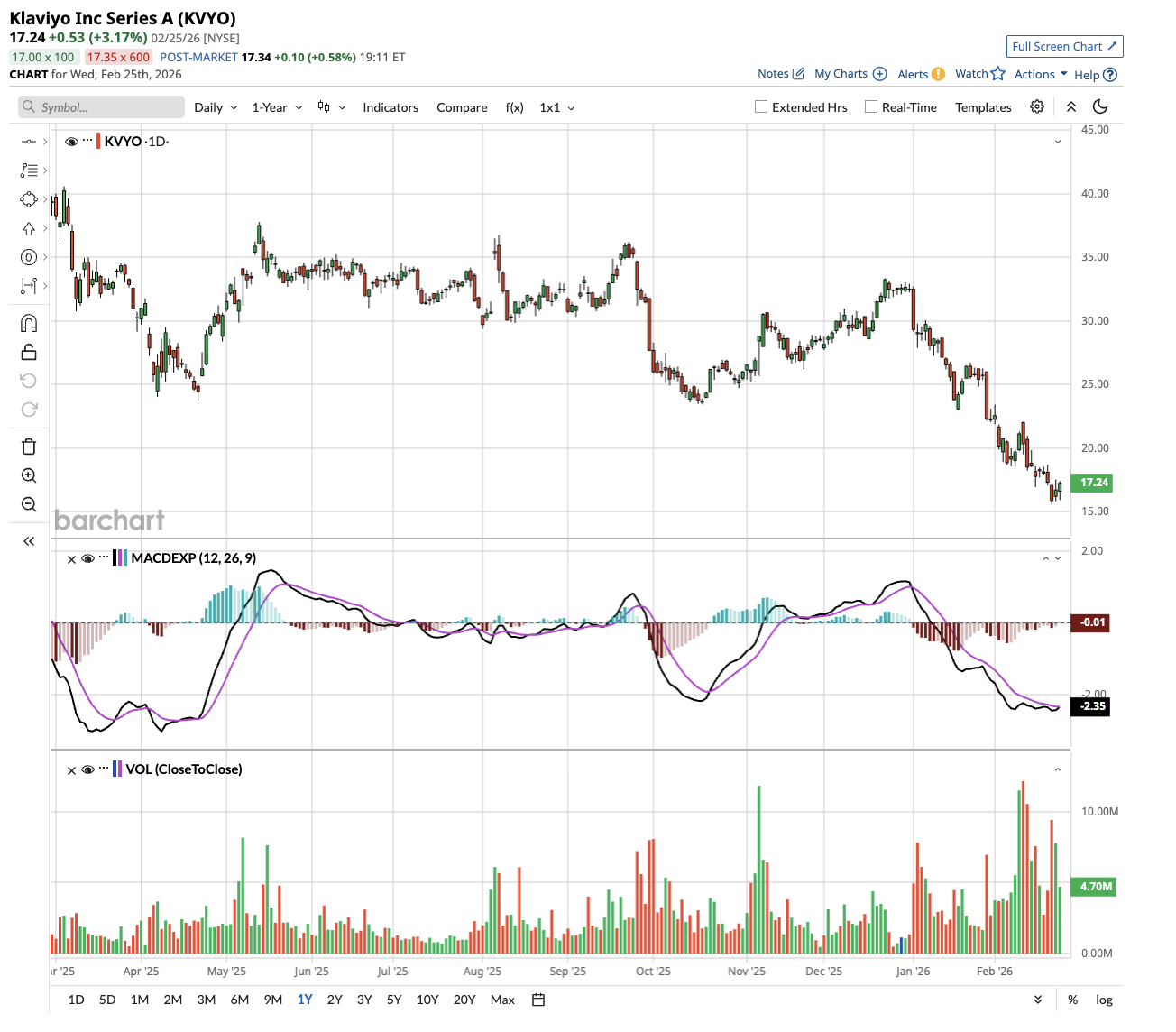Open the Templates menu
1176x1032 pixels.
click(x=983, y=107)
